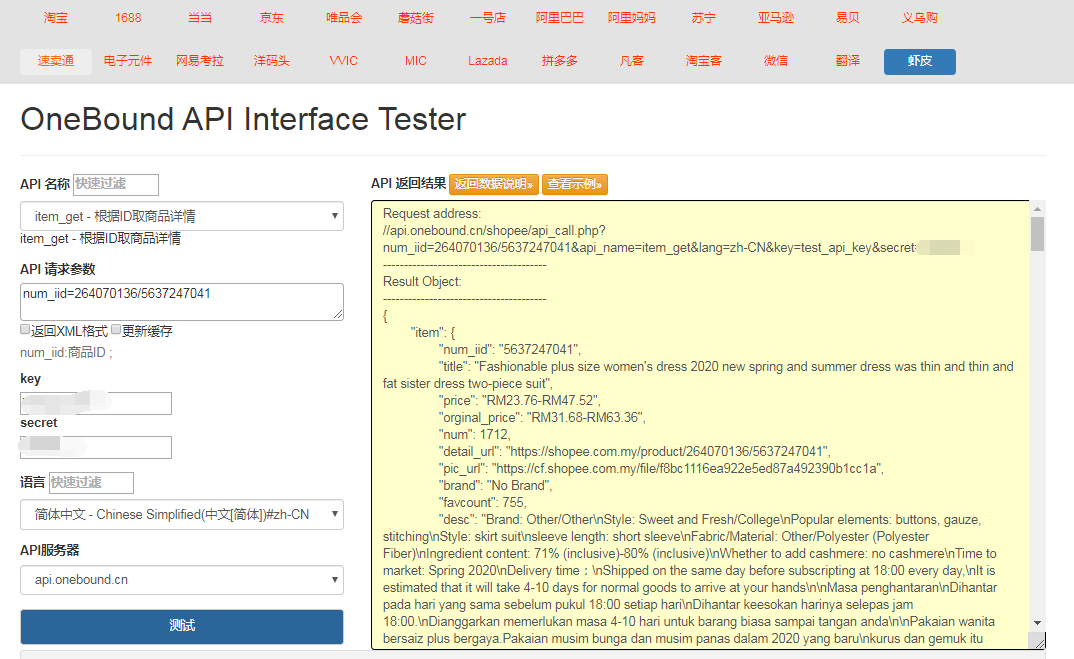Click the blue 测试 button
Screen dimensions: 1074x659
pyautogui.click(x=182, y=626)
